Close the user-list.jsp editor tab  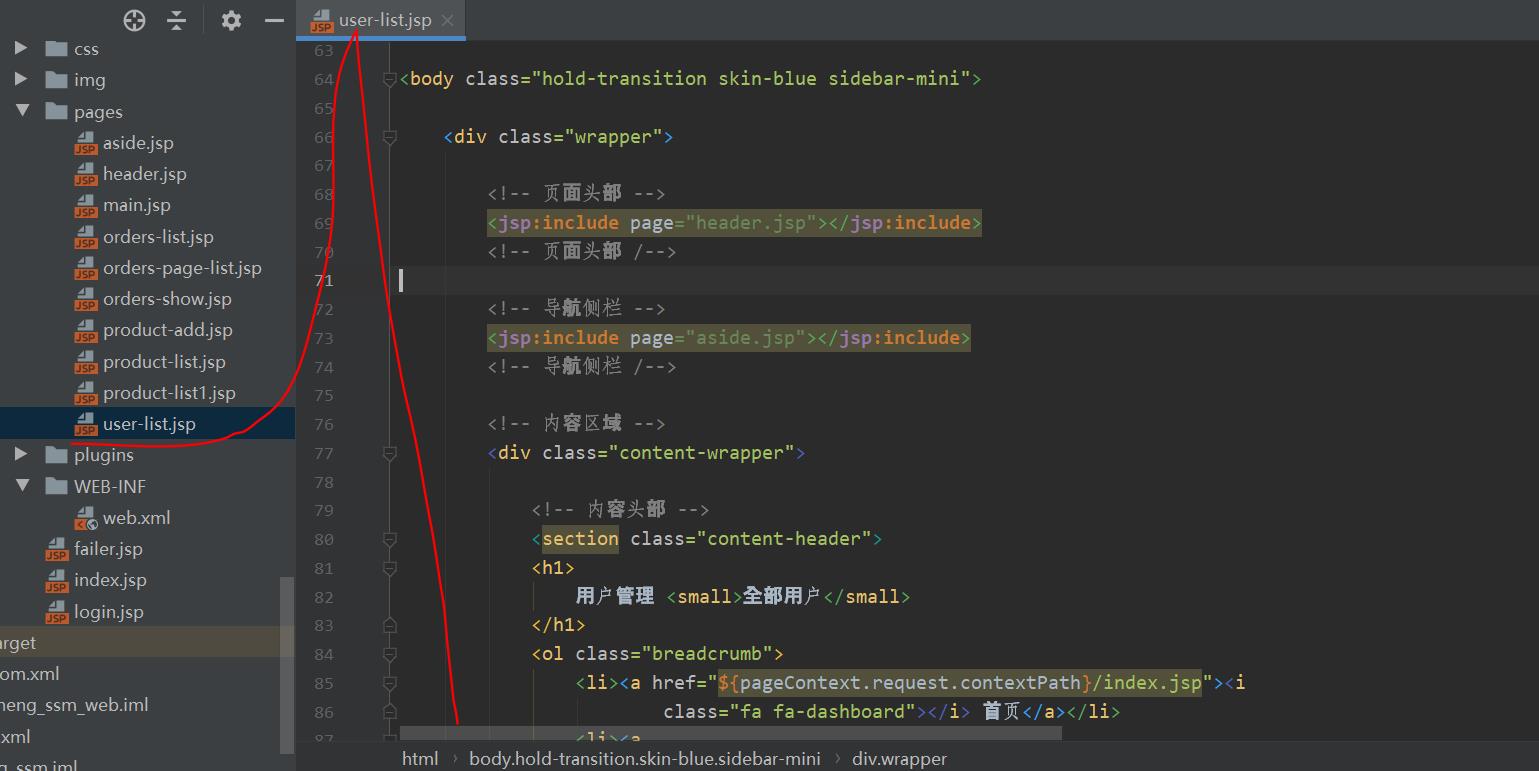[447, 20]
